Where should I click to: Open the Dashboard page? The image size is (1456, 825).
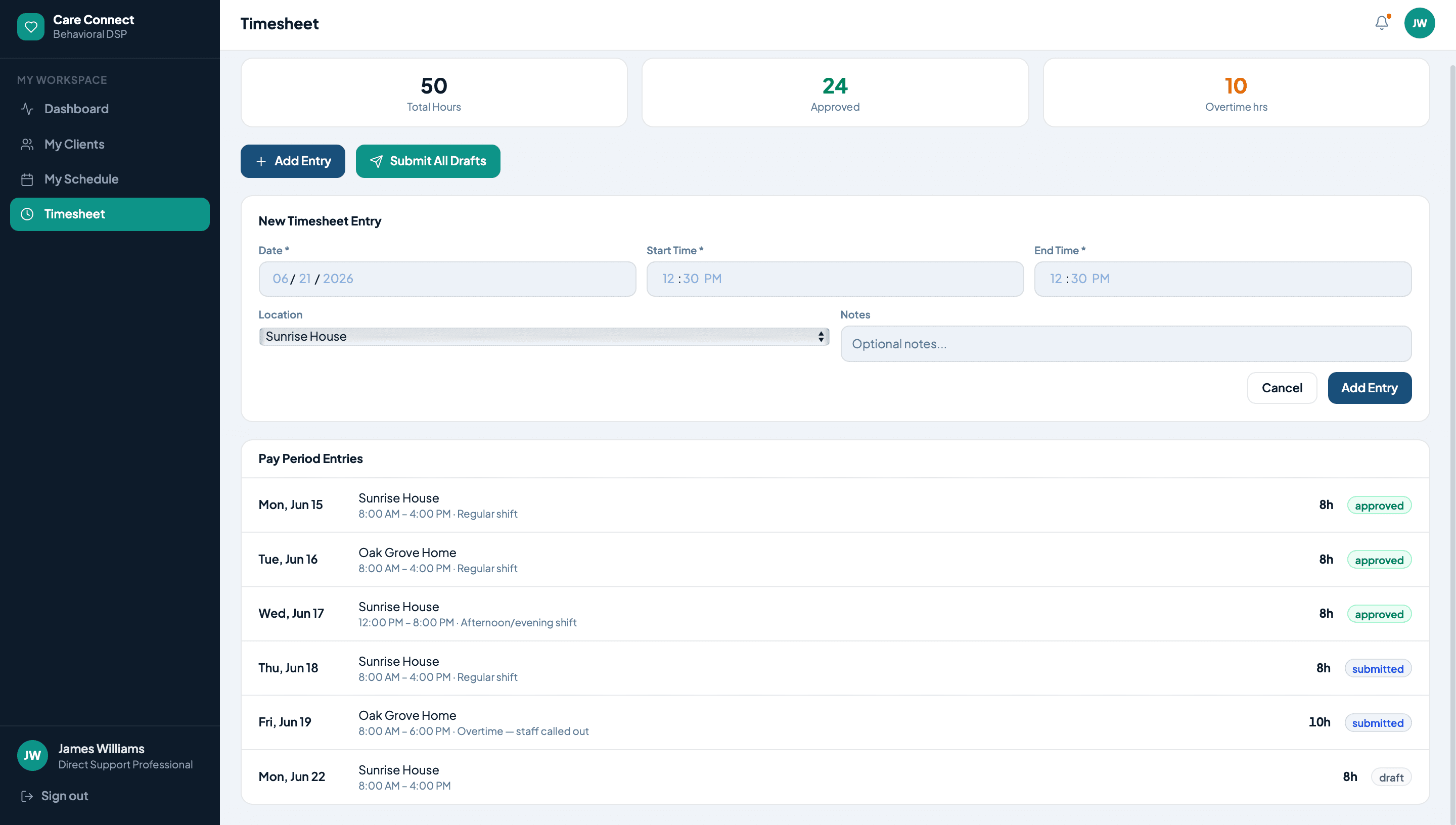pos(110,109)
